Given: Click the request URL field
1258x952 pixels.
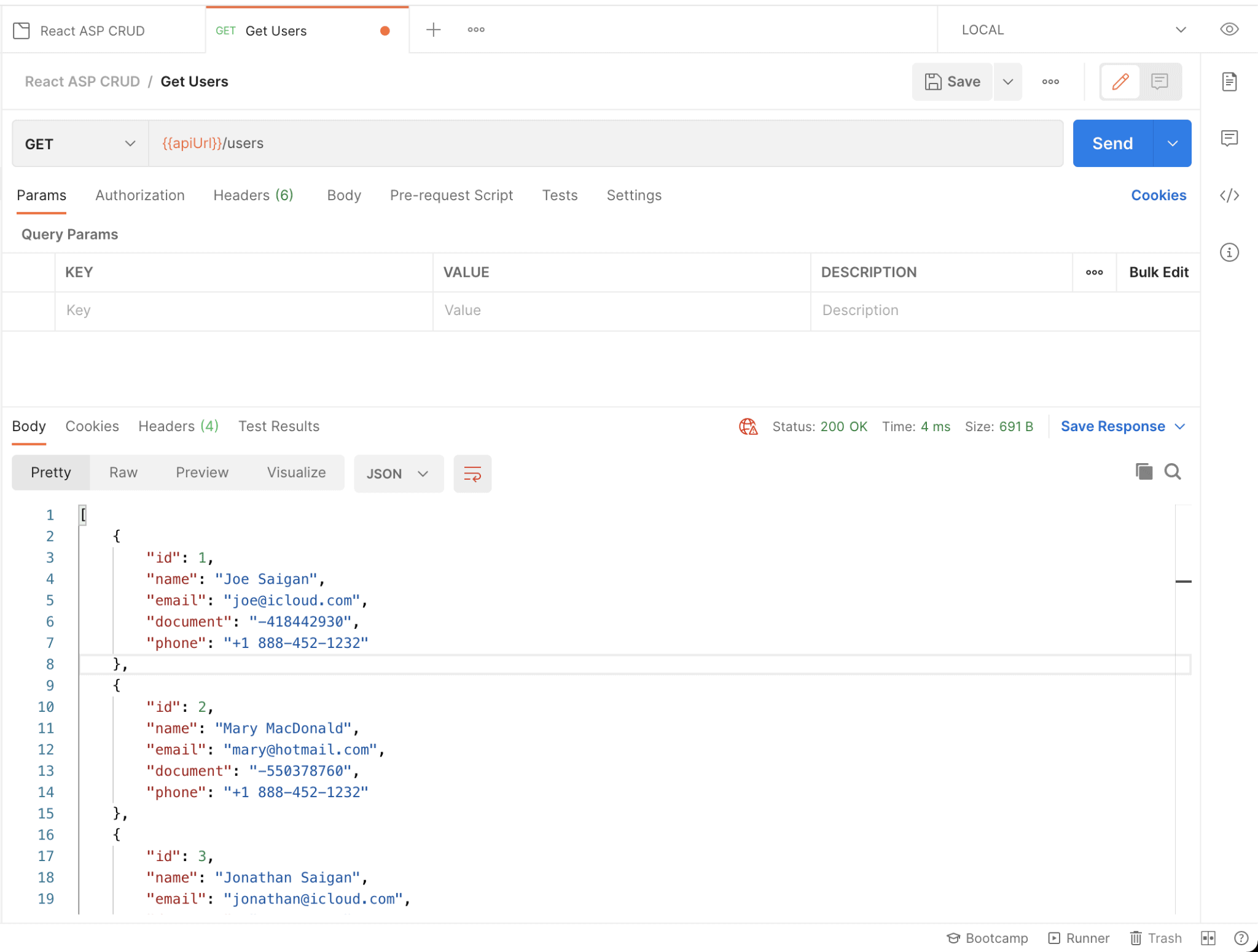Looking at the screenshot, I should pyautogui.click(x=606, y=144).
